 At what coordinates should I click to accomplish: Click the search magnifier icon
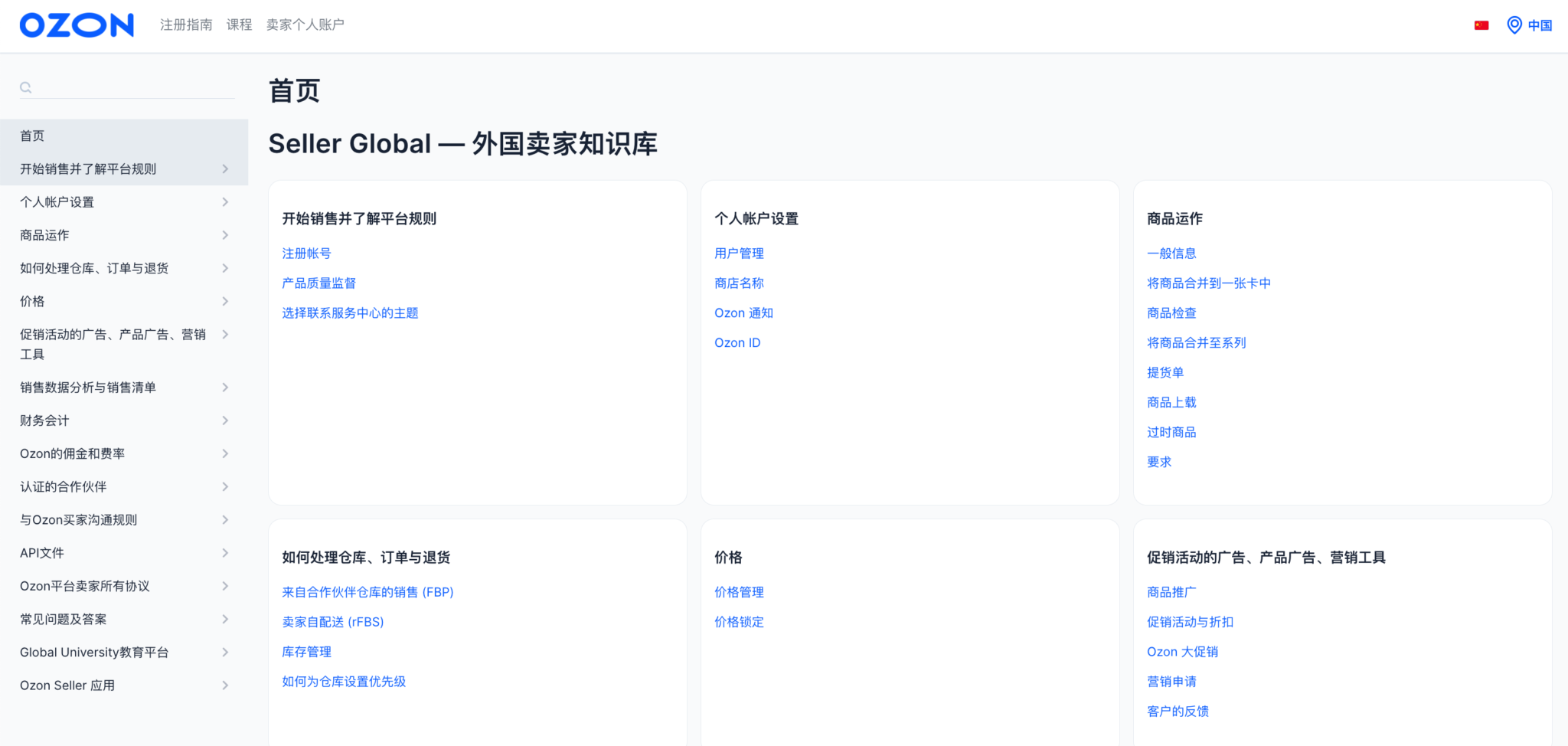(x=26, y=87)
